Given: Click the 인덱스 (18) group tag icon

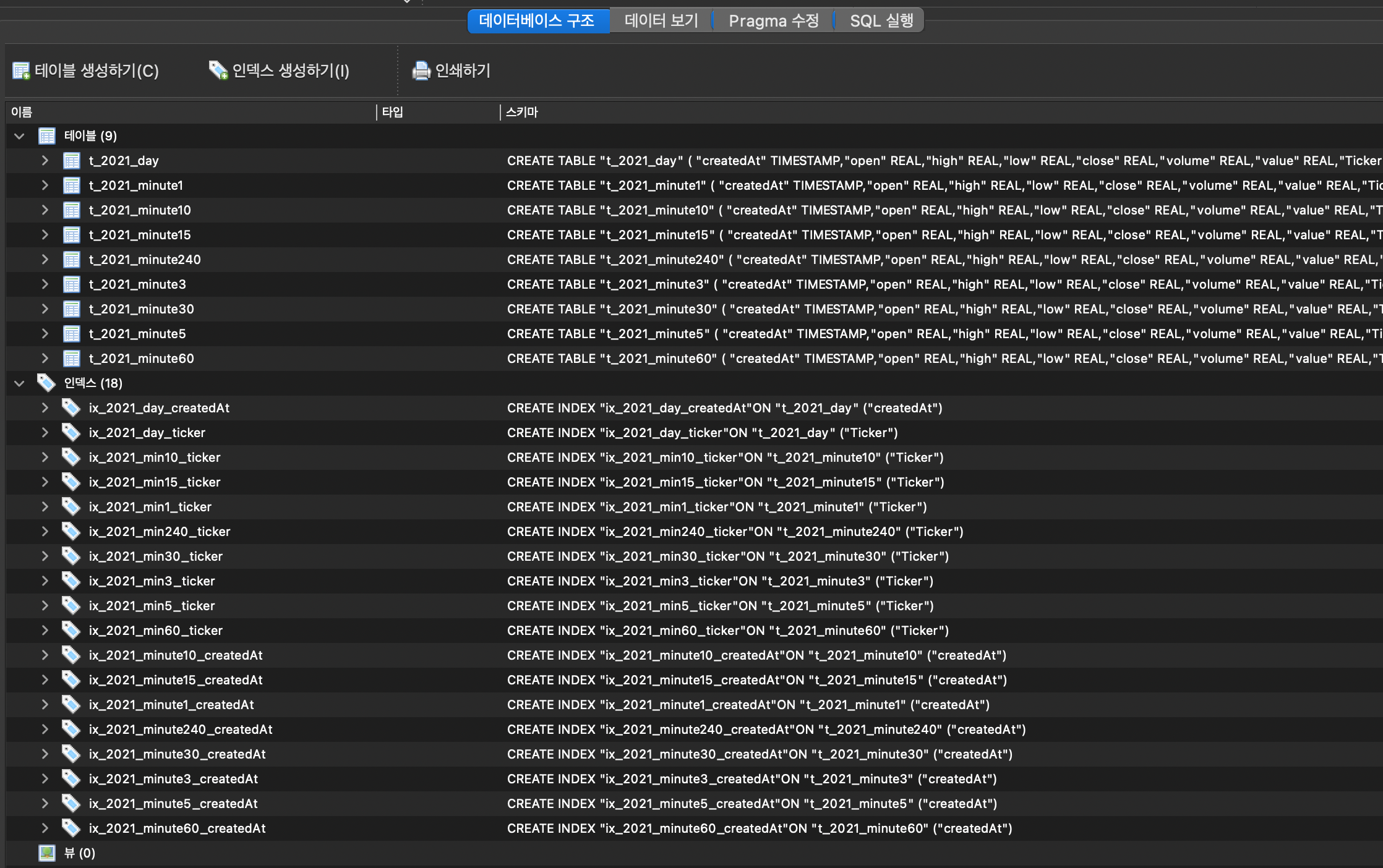Looking at the screenshot, I should coord(46,383).
